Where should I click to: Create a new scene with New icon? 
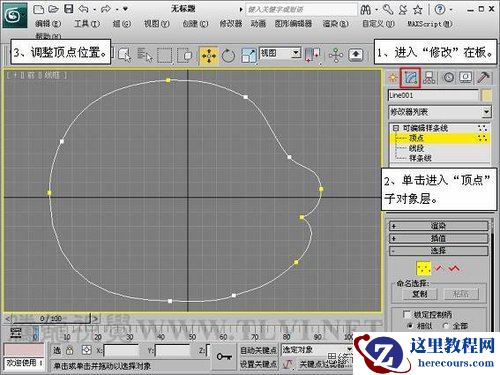38,9
